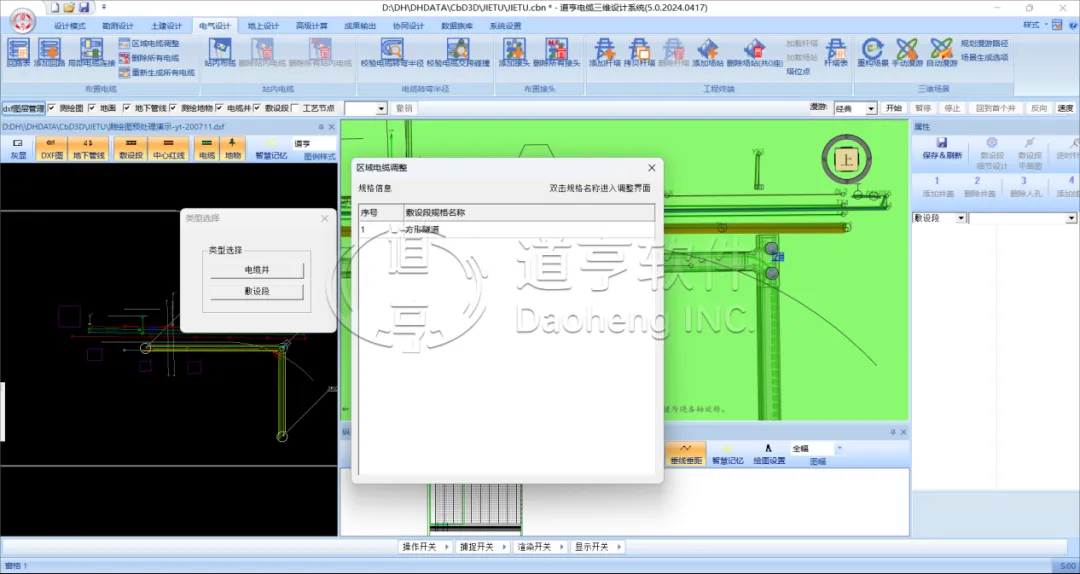Open the 成果输出 ribbon tab

[x=359, y=26]
